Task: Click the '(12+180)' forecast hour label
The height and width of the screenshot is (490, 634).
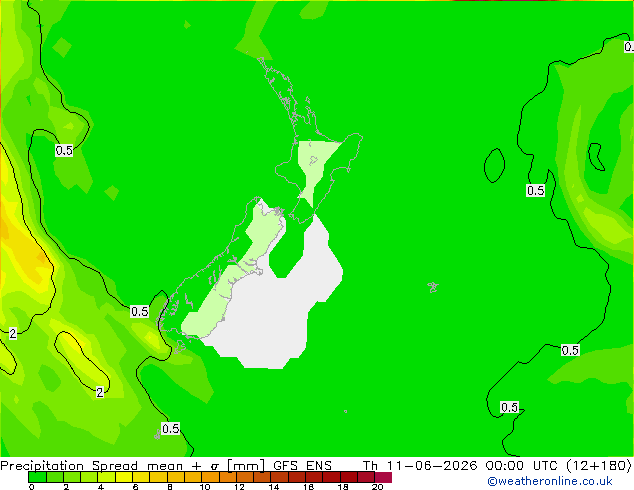Action: 599,465
